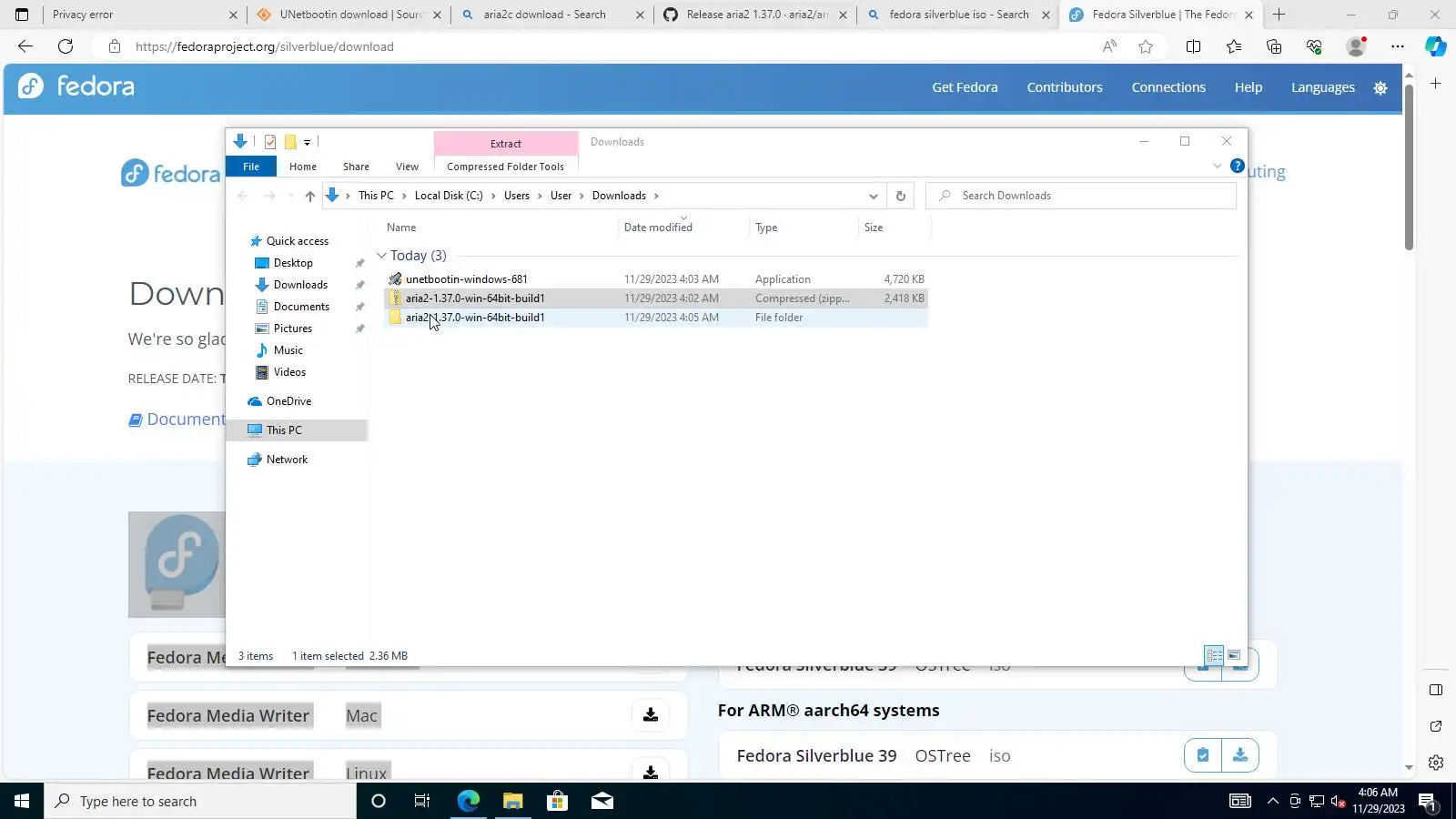Sort files by the Date modified column
Image resolution: width=1456 pixels, height=819 pixels.
pos(658,227)
